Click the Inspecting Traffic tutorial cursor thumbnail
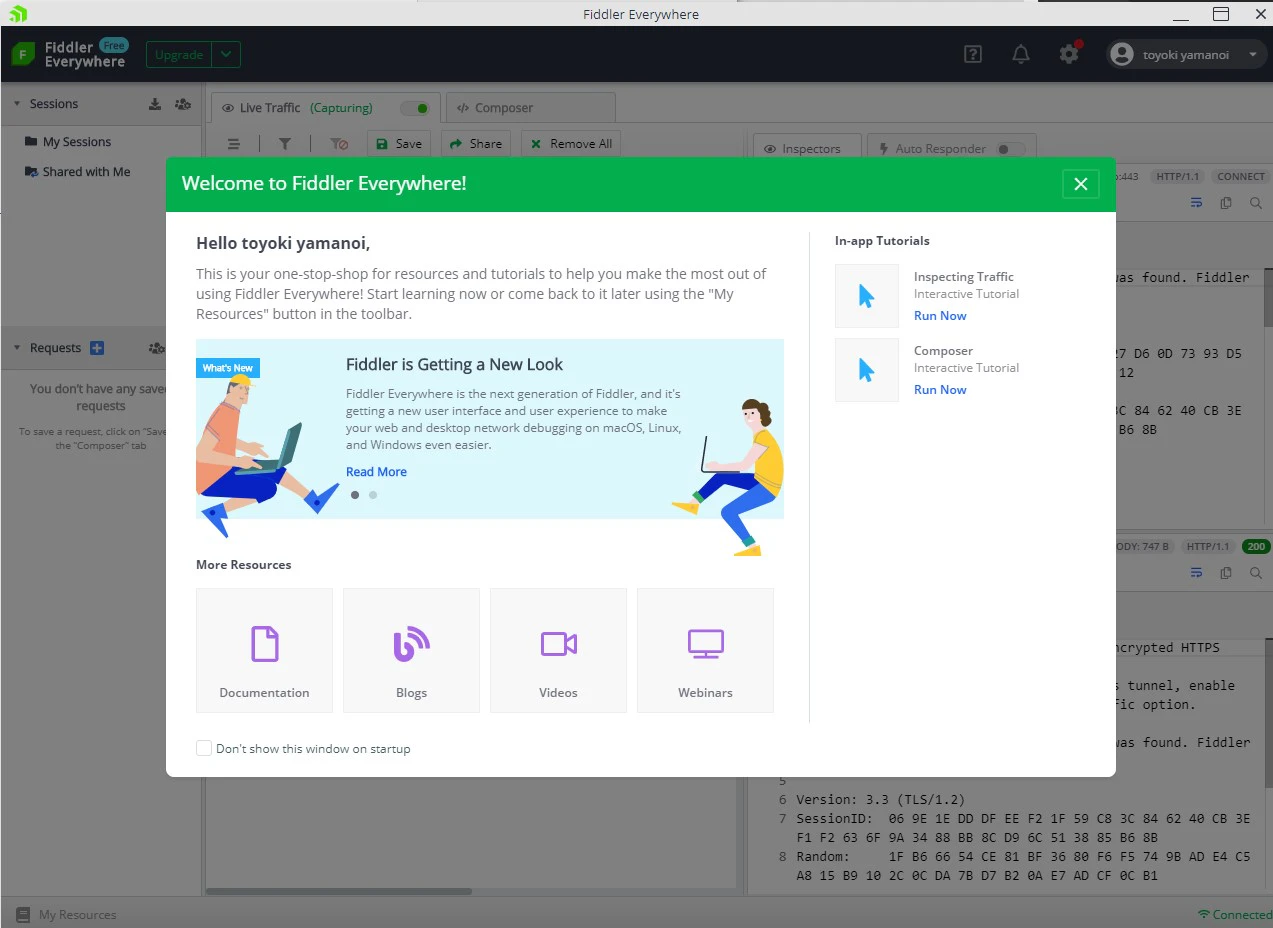 click(x=867, y=296)
